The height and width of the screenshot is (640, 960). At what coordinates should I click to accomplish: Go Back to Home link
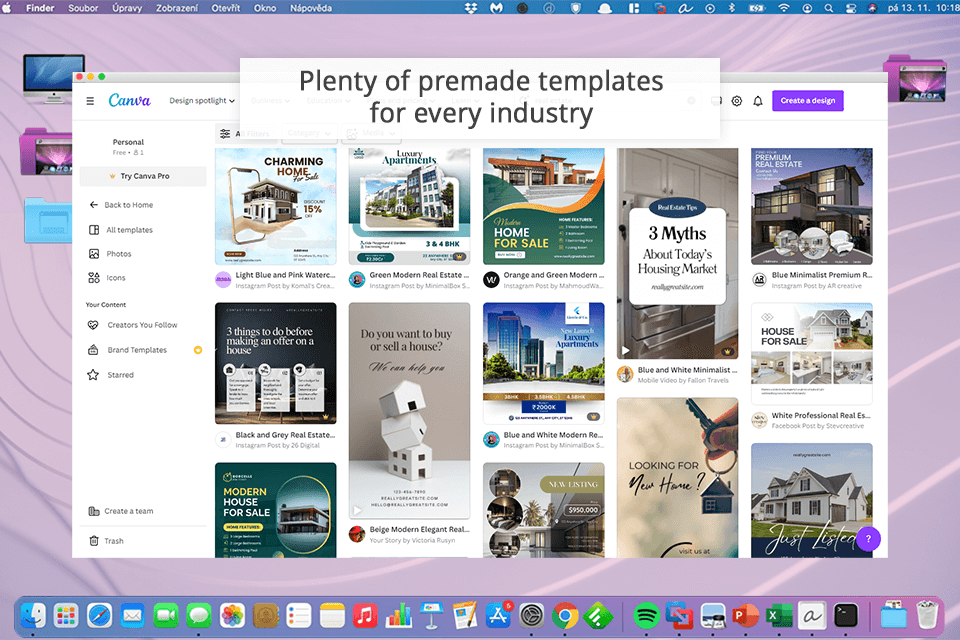(x=129, y=205)
